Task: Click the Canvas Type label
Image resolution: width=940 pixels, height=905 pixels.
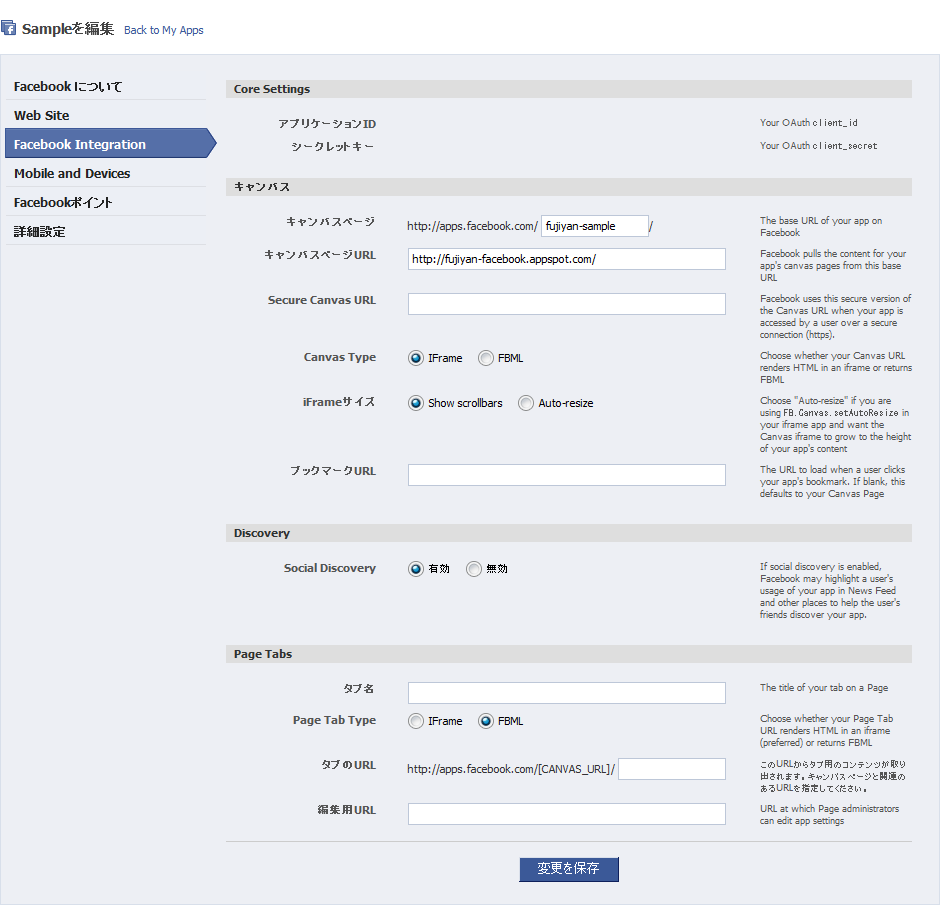Action: pos(340,357)
